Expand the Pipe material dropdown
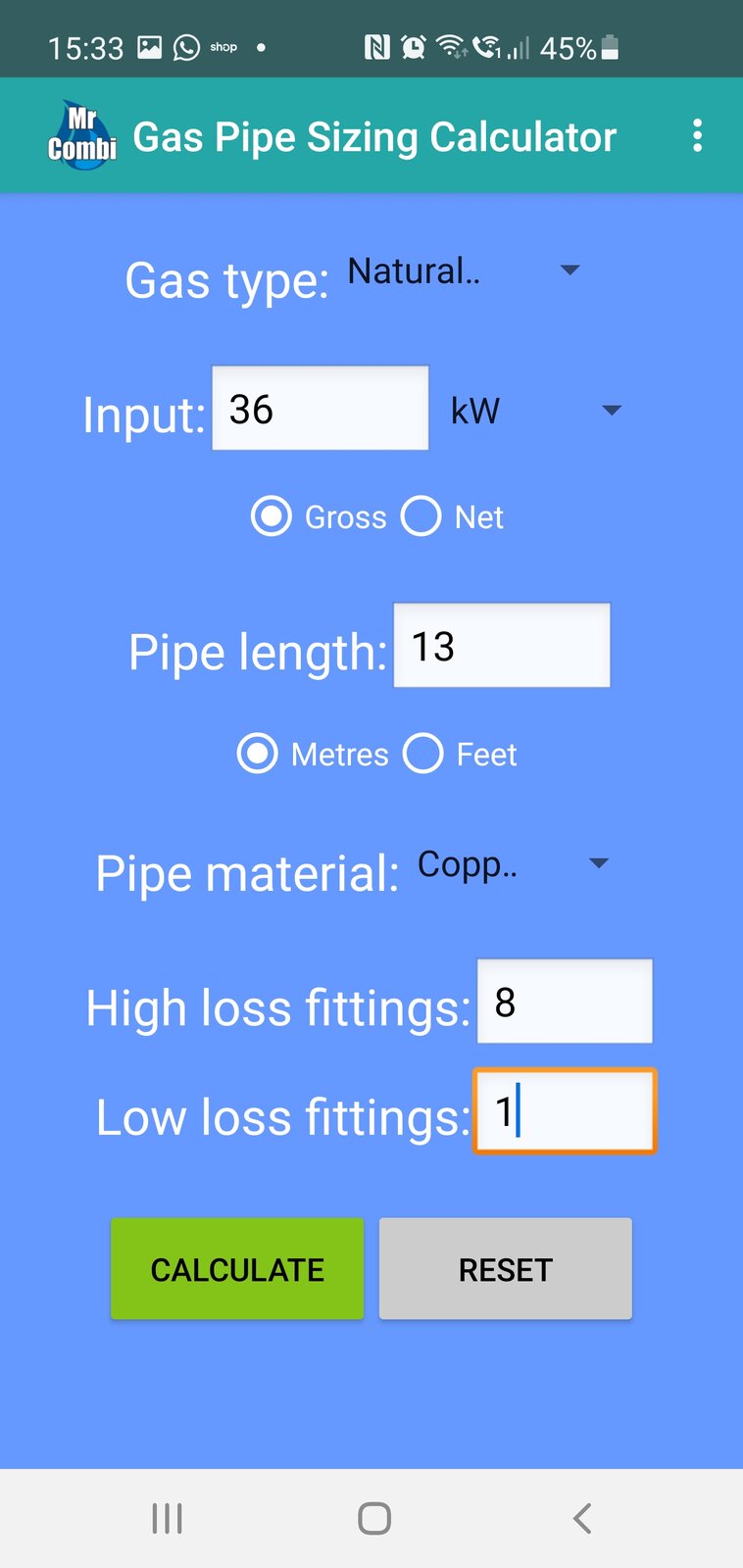The width and height of the screenshot is (743, 1568). (x=513, y=864)
